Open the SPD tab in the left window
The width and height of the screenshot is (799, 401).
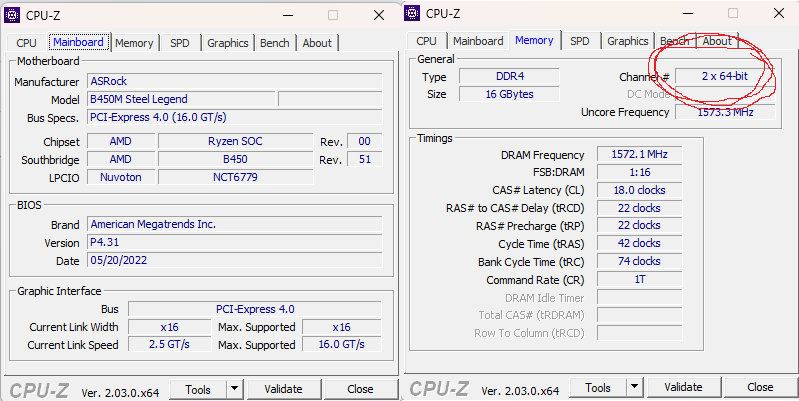coord(179,43)
